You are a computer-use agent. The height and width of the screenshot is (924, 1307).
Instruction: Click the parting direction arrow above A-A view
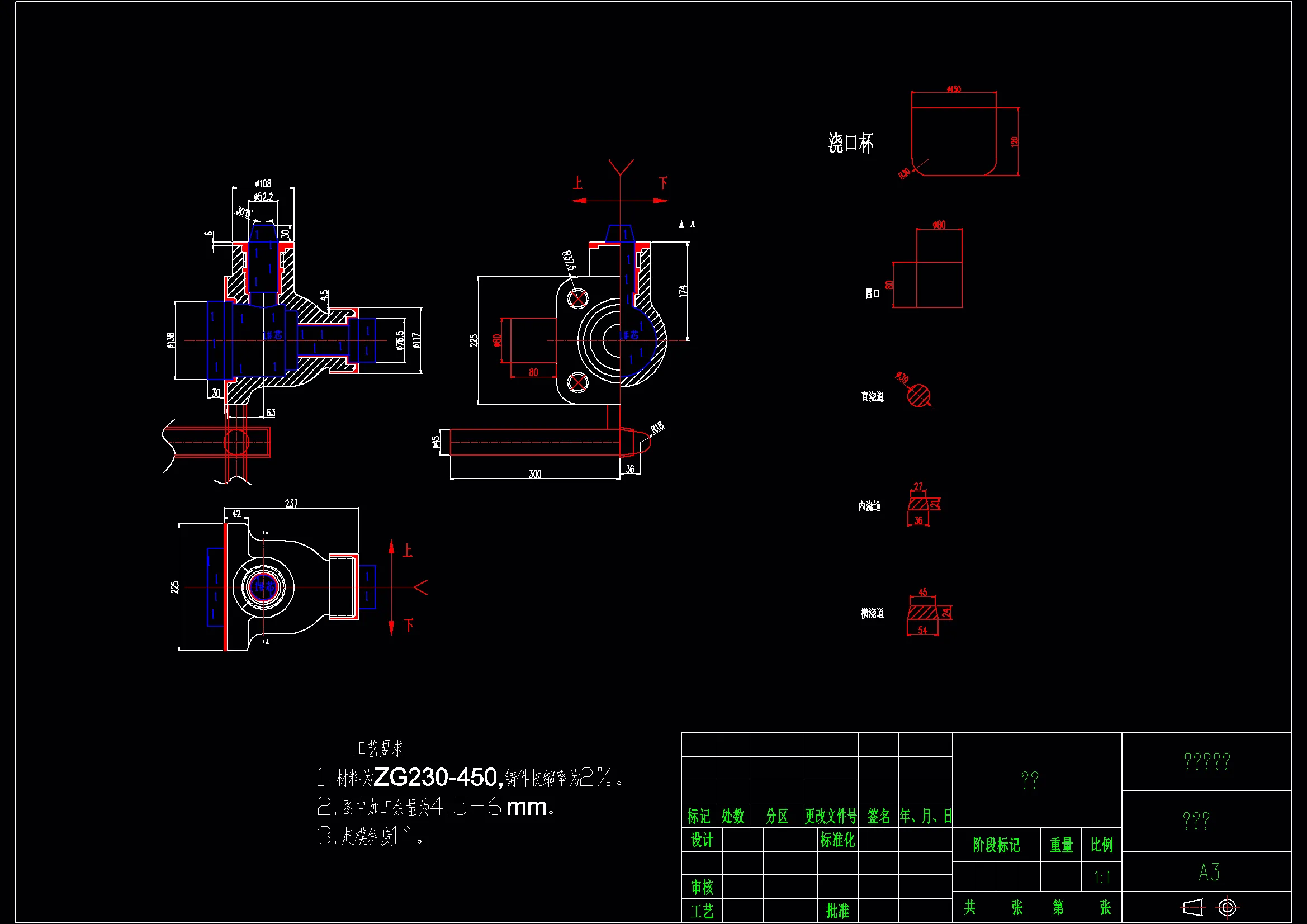pos(620,201)
